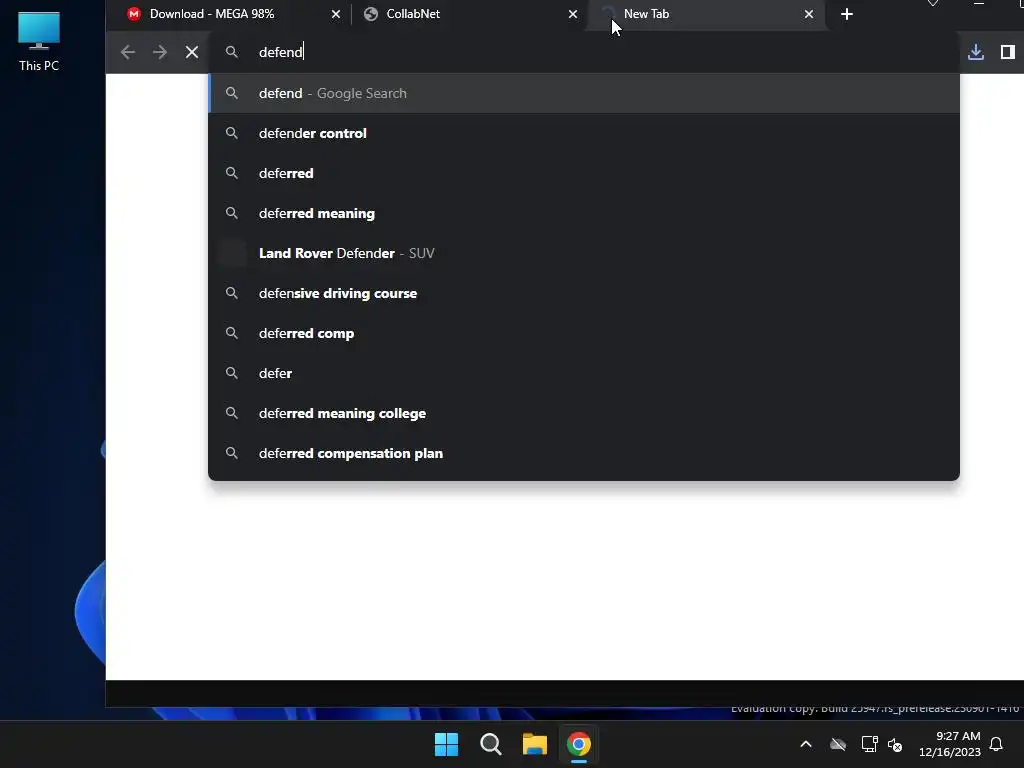Open the This PC desktop icon

pos(39,41)
